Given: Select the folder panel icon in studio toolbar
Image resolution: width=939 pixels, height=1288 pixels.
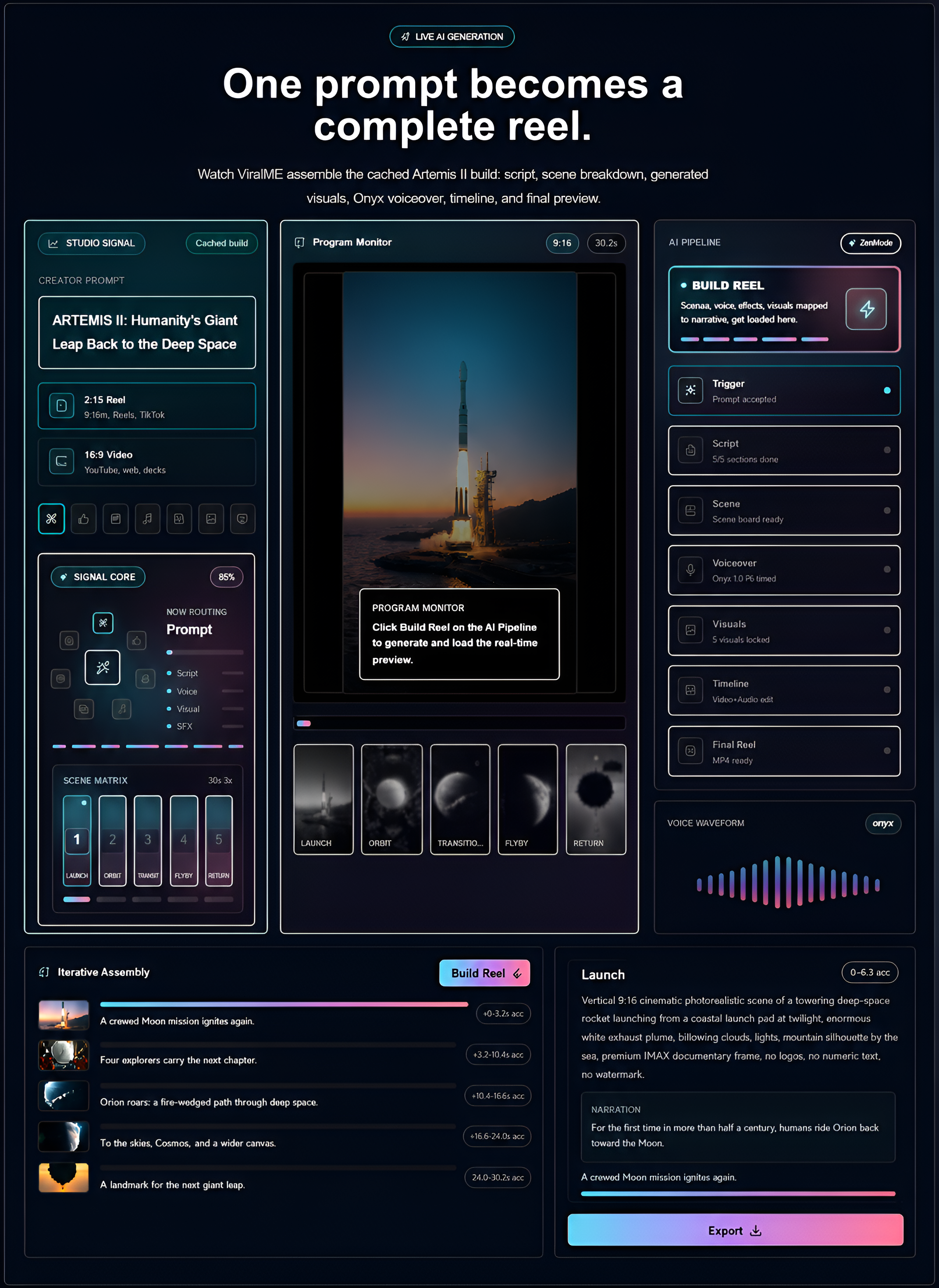Looking at the screenshot, I should tap(115, 518).
